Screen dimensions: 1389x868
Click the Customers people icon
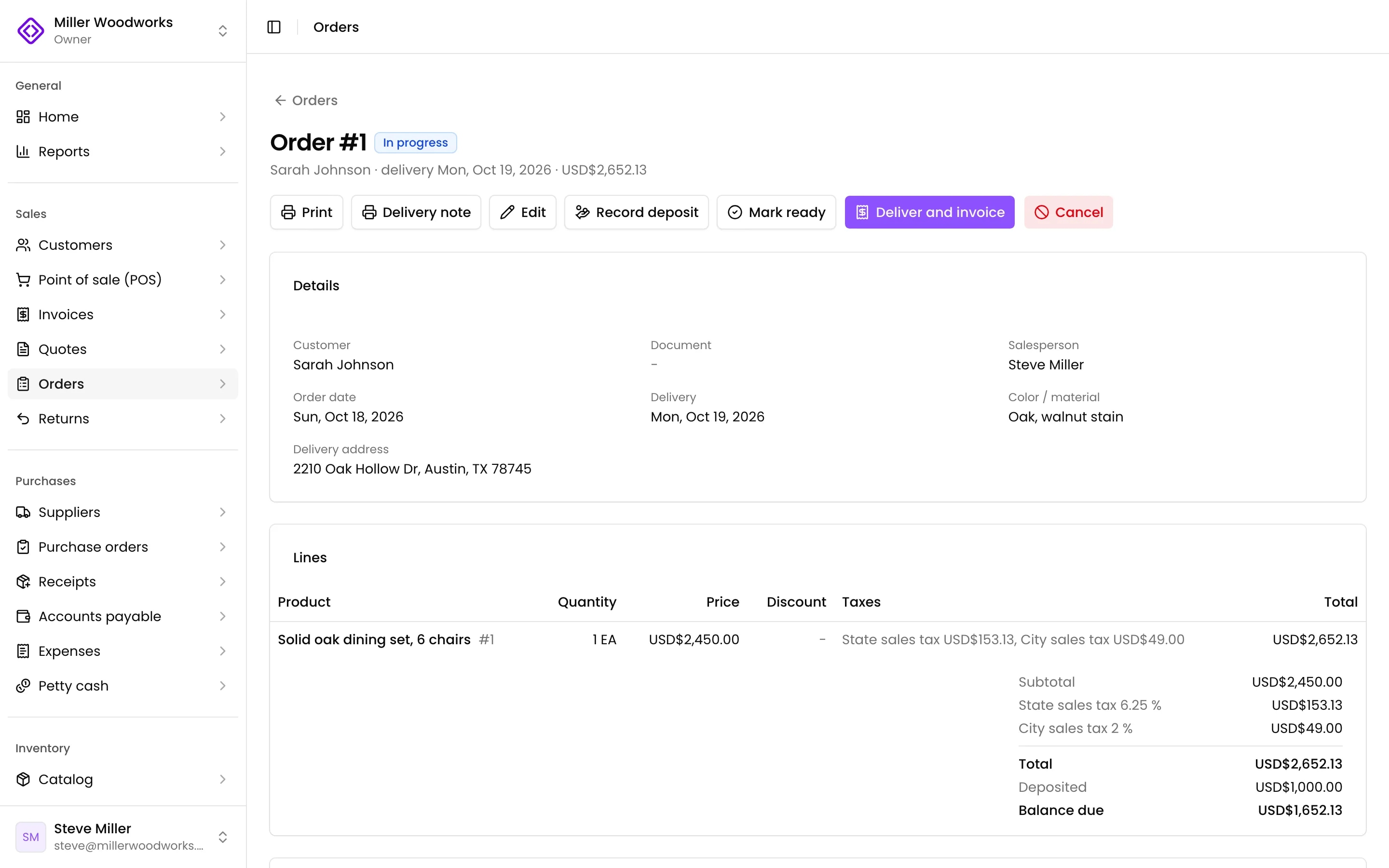[x=23, y=245]
